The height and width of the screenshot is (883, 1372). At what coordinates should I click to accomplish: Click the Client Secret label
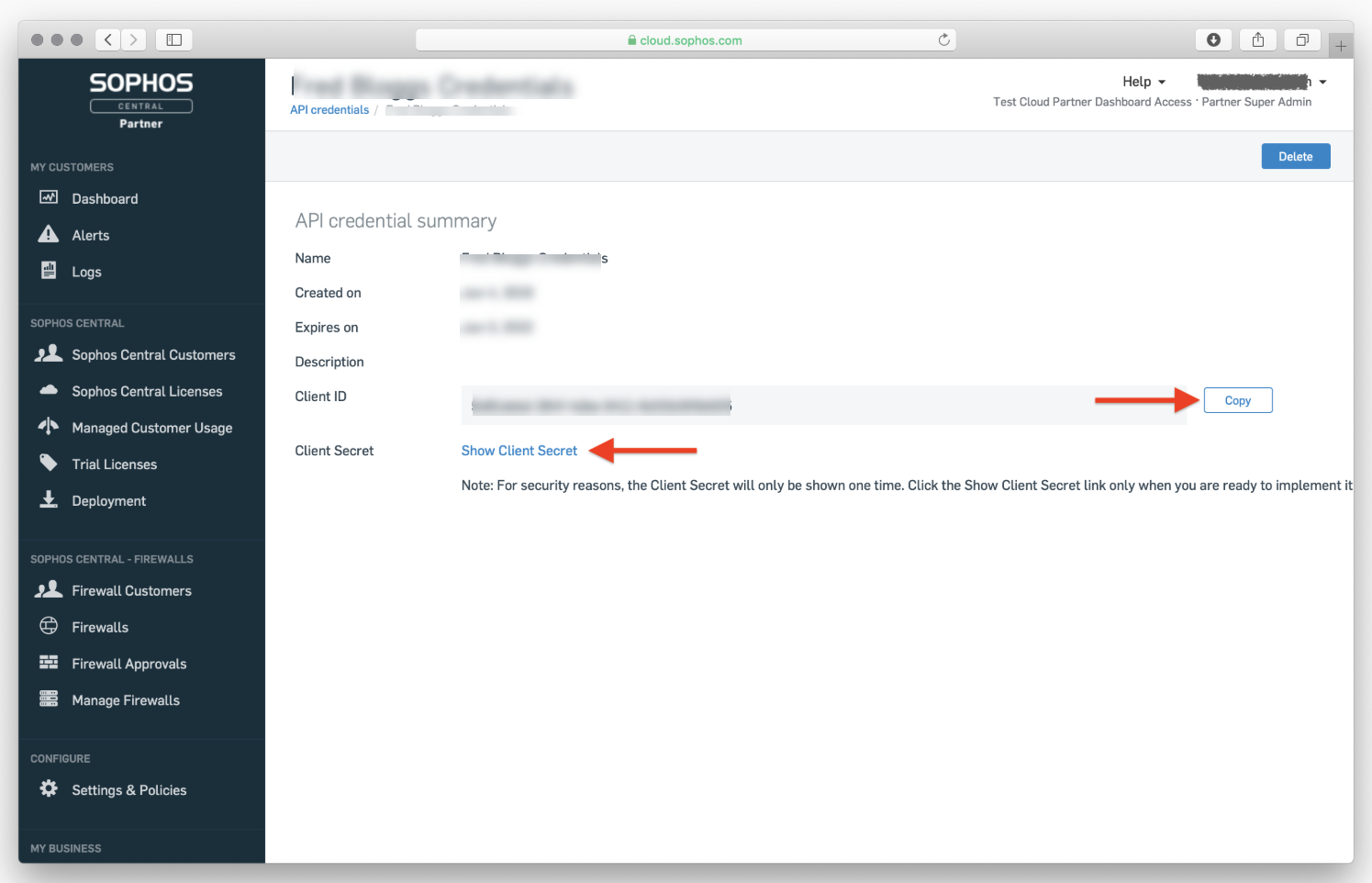pyautogui.click(x=334, y=451)
